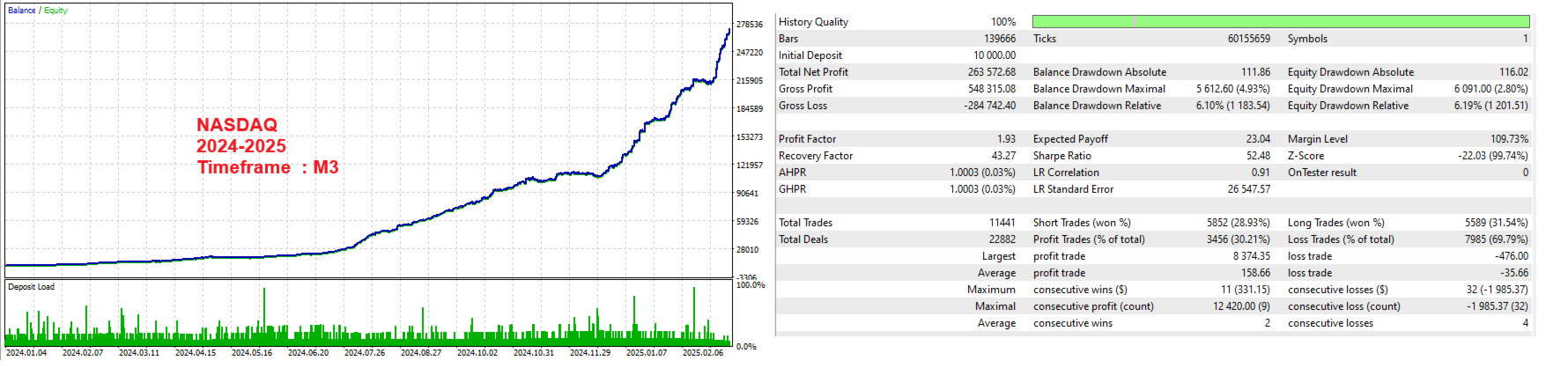Click the NASDAQ red chart annotation
Viewport: 1568px width, 368px height.
click(x=237, y=125)
